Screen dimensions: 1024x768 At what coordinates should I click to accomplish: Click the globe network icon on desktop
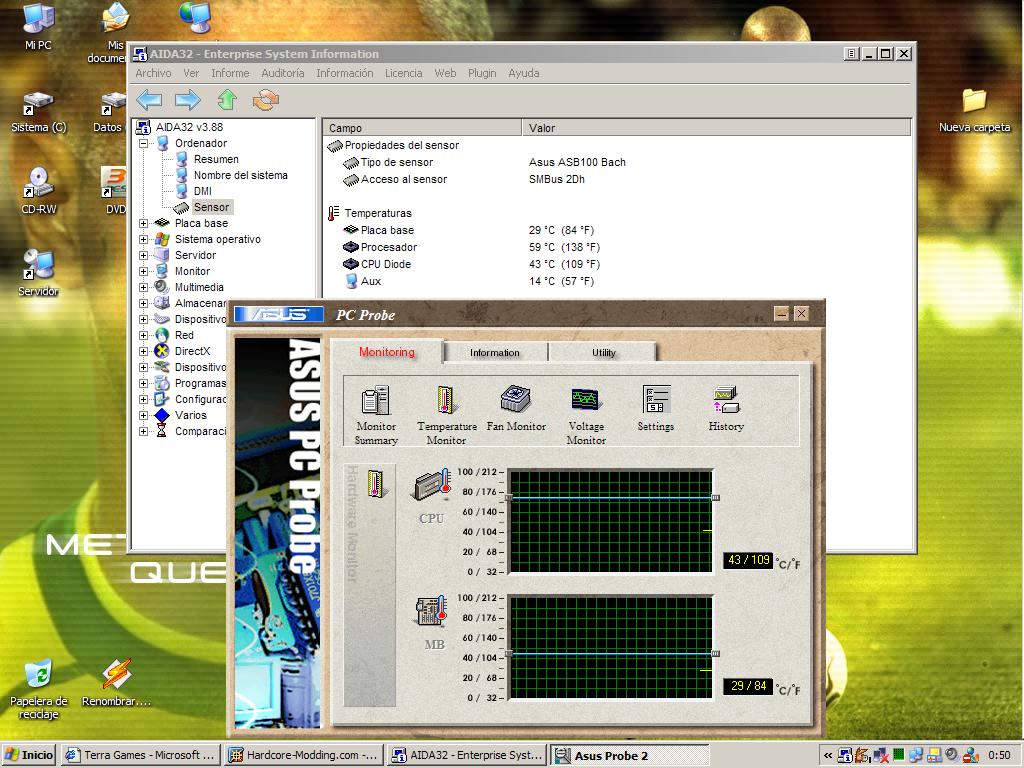coord(195,18)
